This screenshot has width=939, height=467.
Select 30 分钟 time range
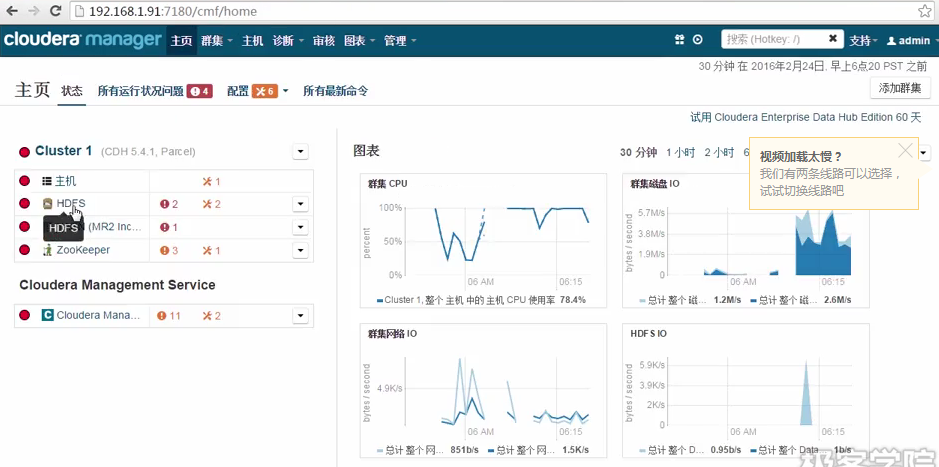638,153
